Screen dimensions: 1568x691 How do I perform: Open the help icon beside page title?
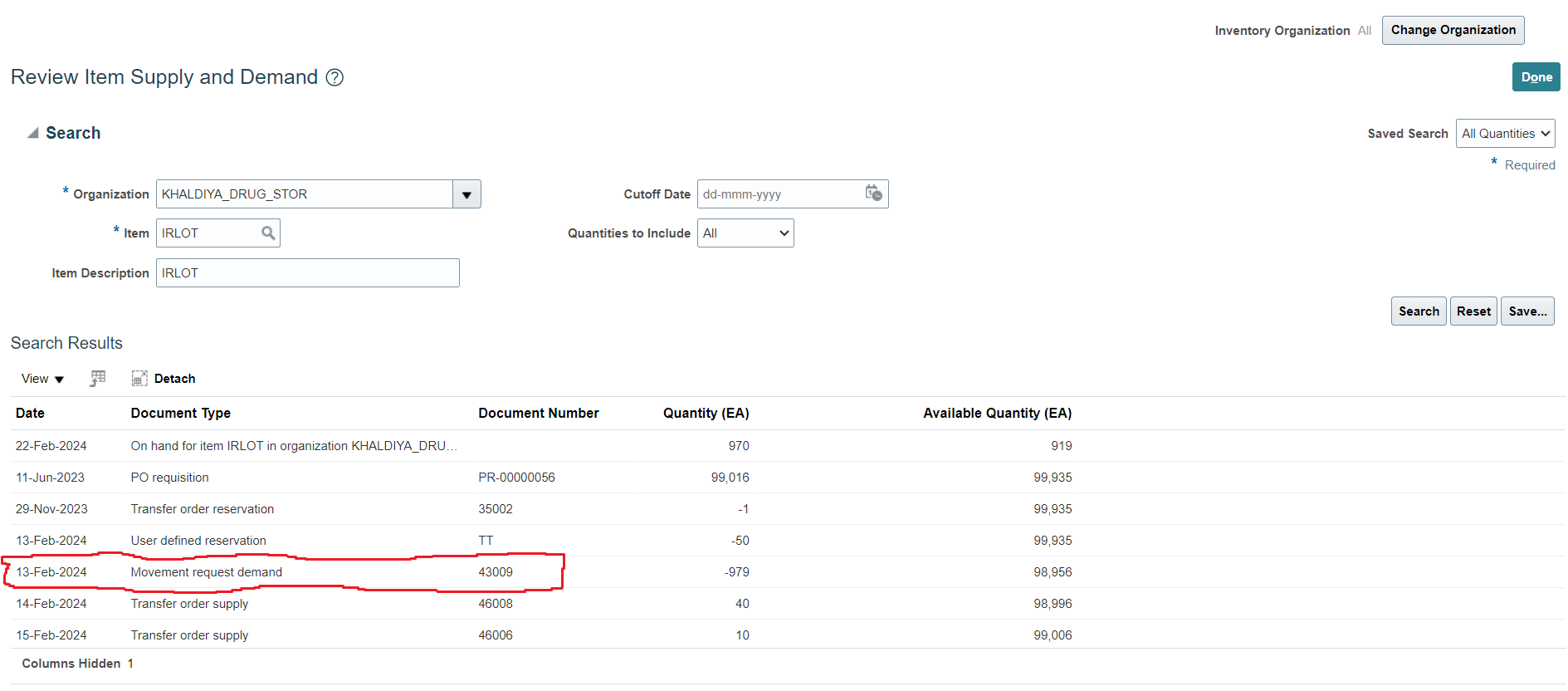pos(335,77)
